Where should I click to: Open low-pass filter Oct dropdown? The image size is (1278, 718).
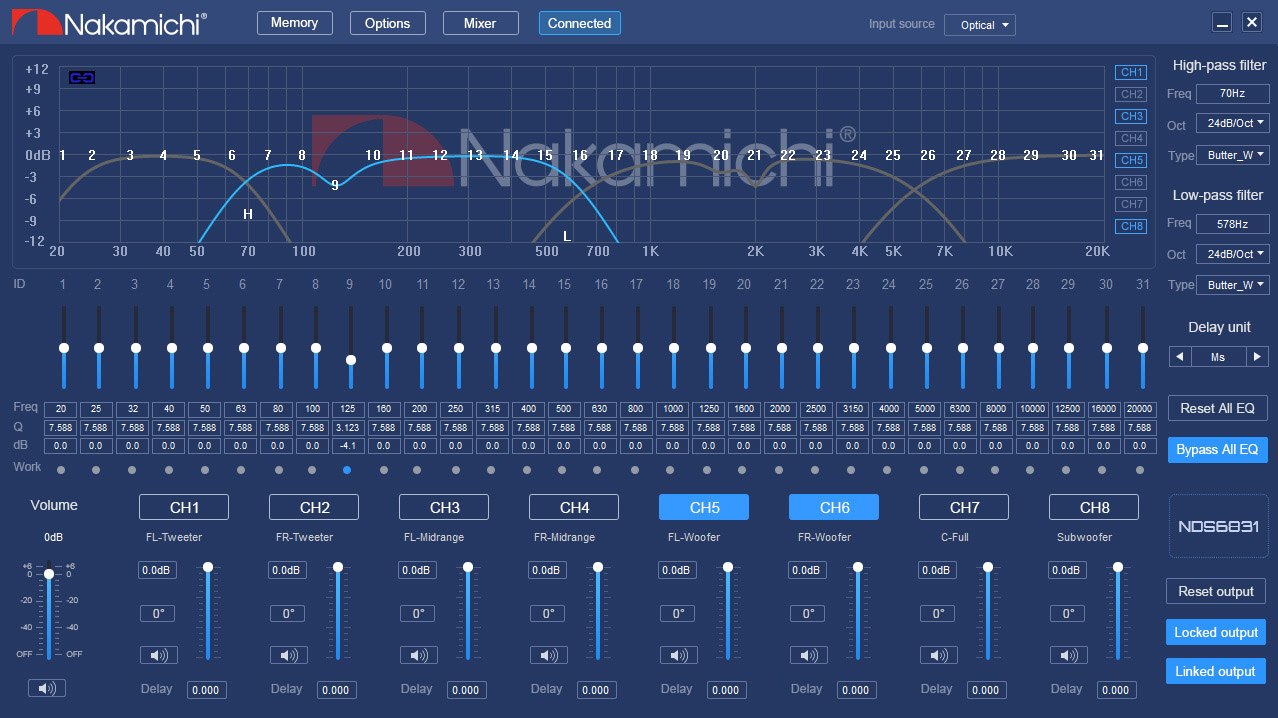click(1232, 254)
